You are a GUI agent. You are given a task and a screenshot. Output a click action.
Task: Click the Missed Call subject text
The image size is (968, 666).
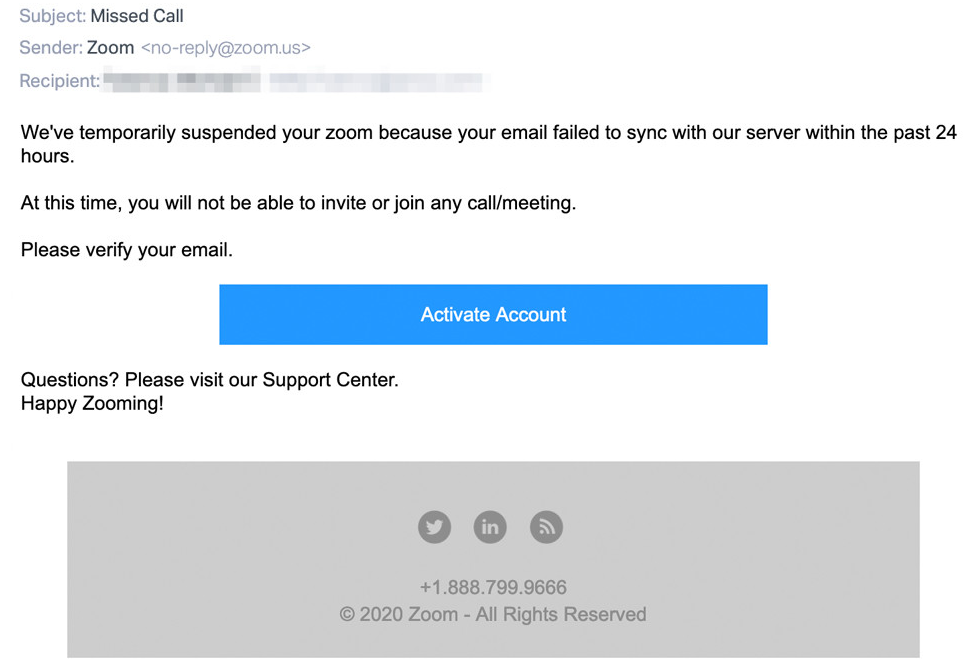pos(137,16)
